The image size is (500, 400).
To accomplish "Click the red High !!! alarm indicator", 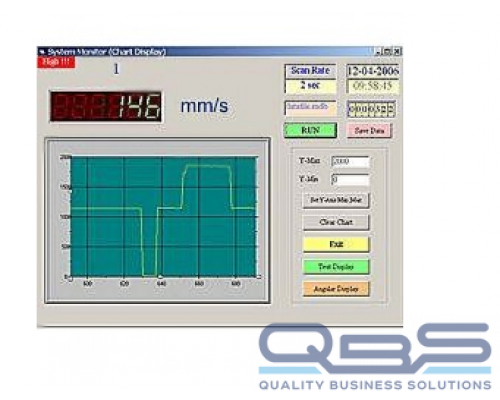I will point(56,62).
